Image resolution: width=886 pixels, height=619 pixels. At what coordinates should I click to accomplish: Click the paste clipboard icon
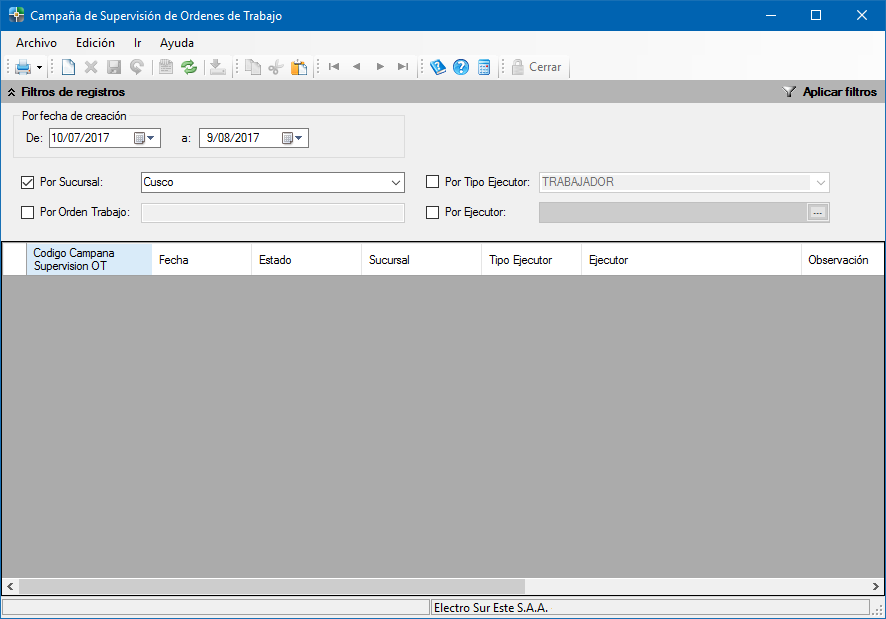pos(298,67)
